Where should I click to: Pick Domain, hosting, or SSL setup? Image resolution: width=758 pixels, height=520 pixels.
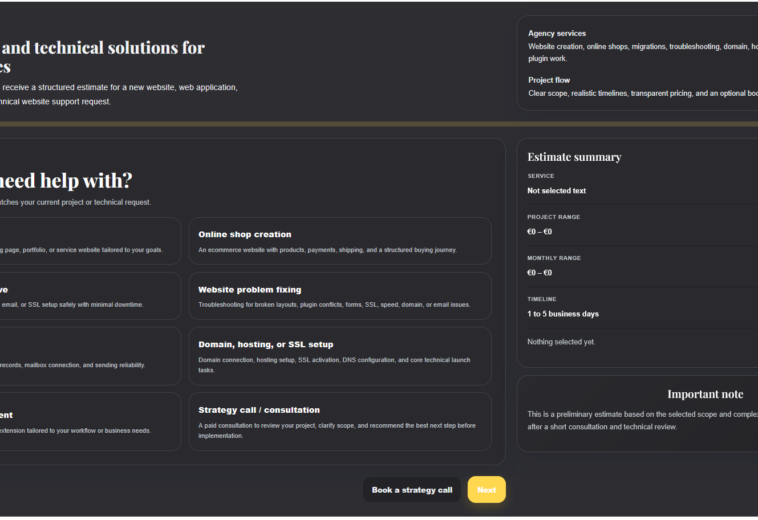tap(340, 356)
